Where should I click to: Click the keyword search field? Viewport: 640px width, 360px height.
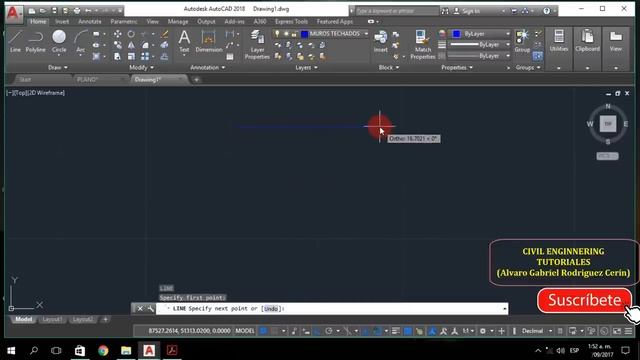pos(397,11)
